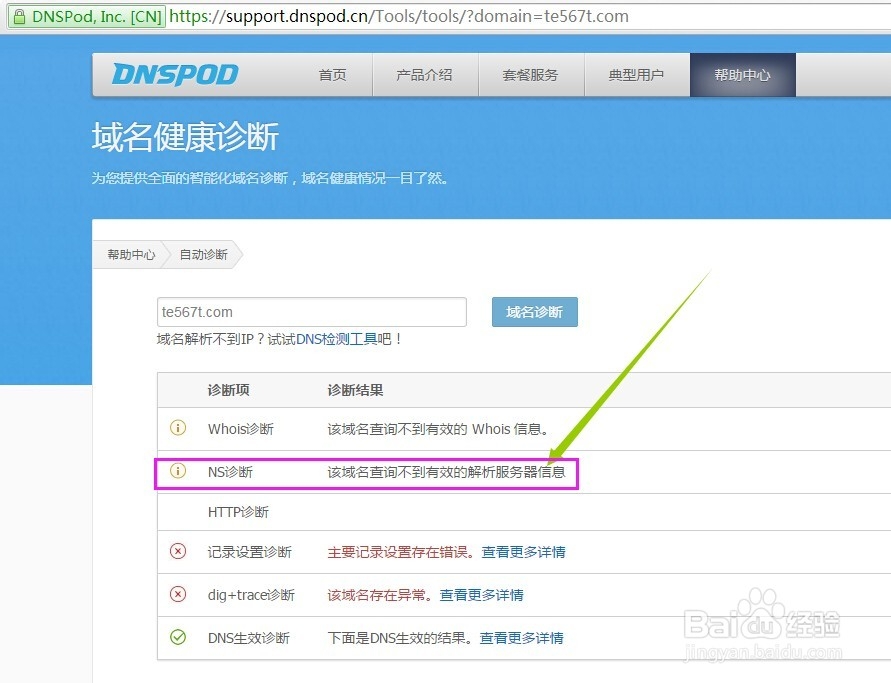Click the te567t.com domain input field

point(311,312)
